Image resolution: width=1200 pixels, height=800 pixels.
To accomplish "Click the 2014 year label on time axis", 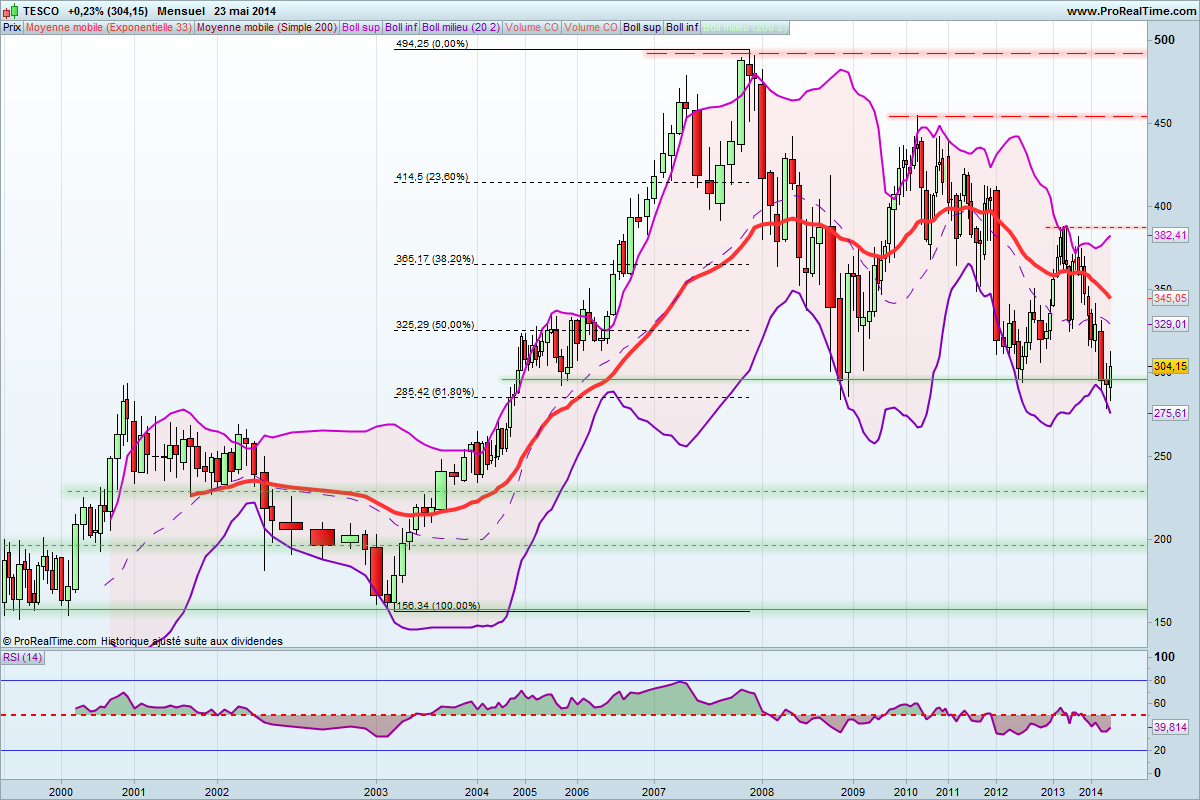I will (1093, 790).
